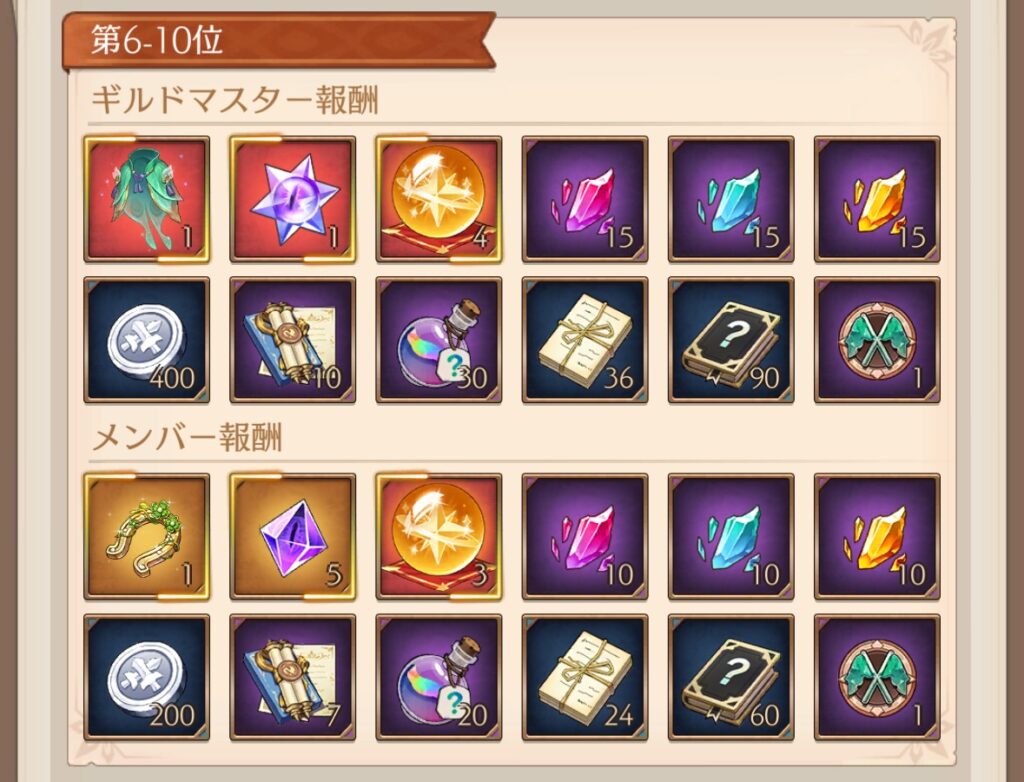Tap the mystery book reward showing 90
1024x782 pixels.
click(731, 340)
